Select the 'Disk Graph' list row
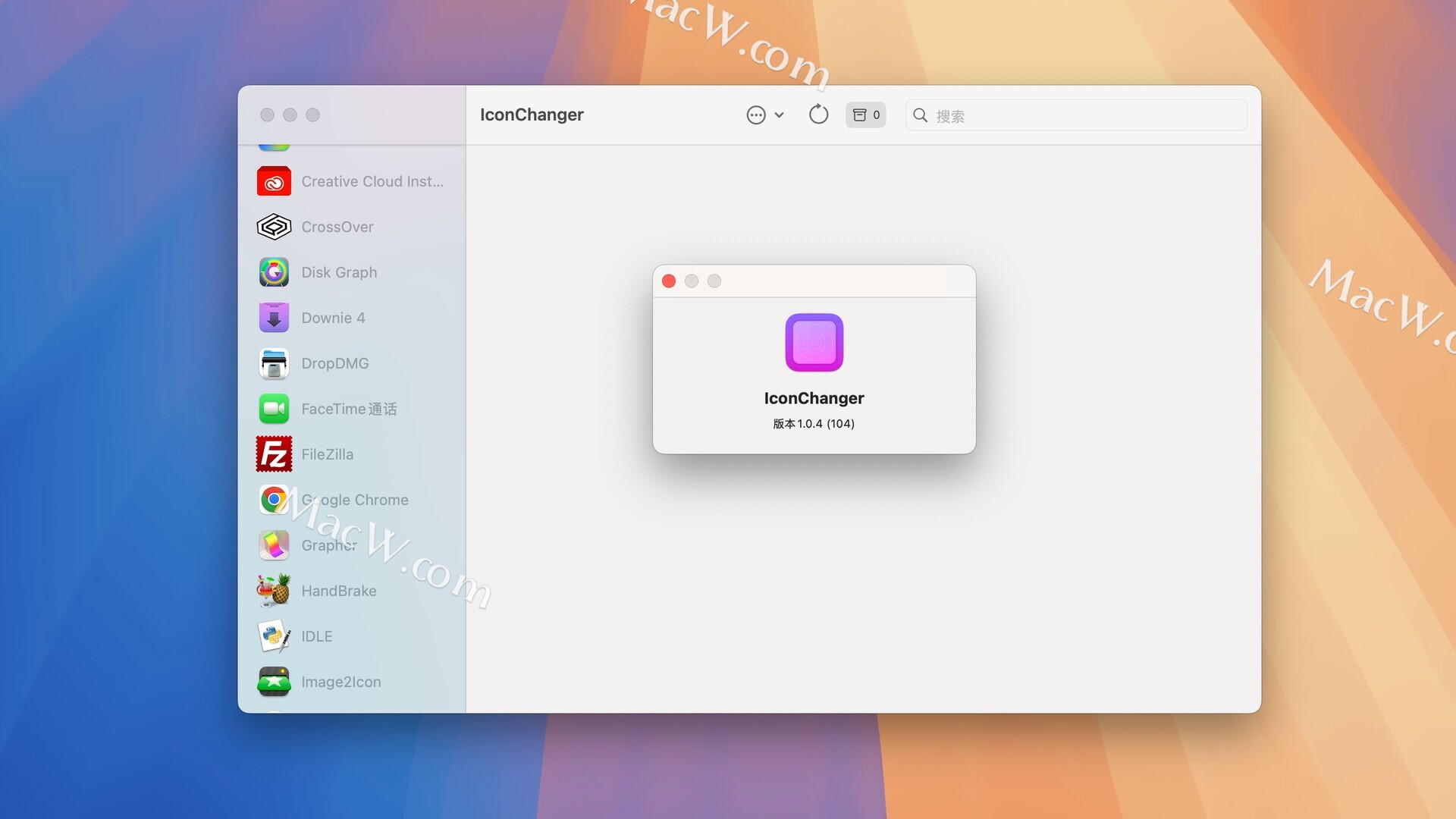This screenshot has height=819, width=1456. click(352, 272)
